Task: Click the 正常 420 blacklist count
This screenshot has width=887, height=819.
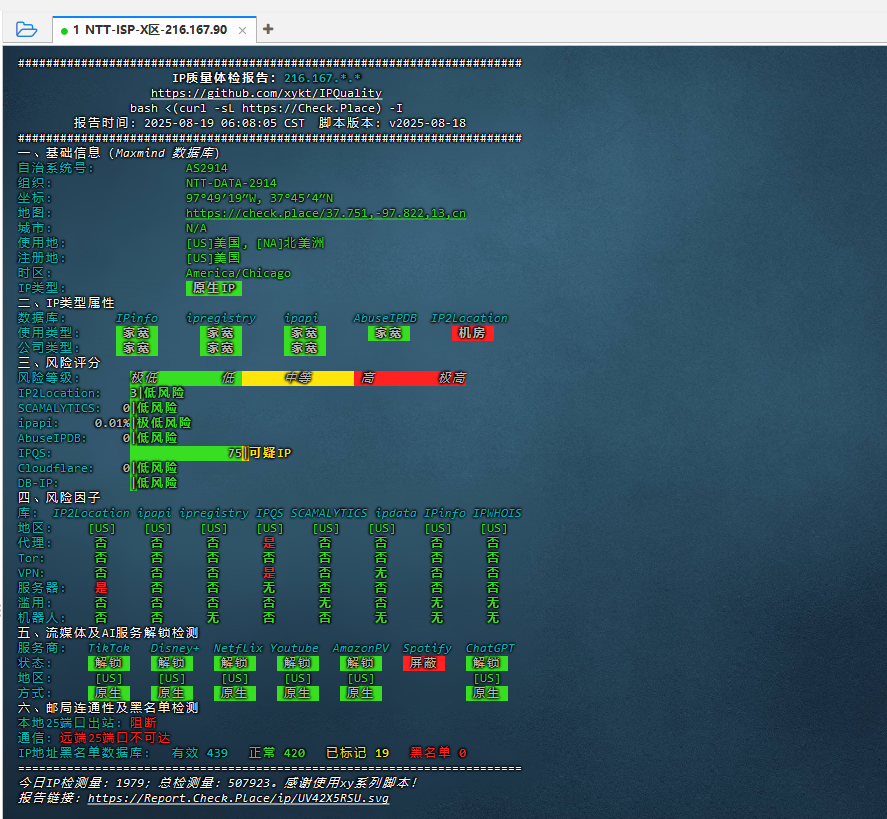Action: [x=277, y=753]
